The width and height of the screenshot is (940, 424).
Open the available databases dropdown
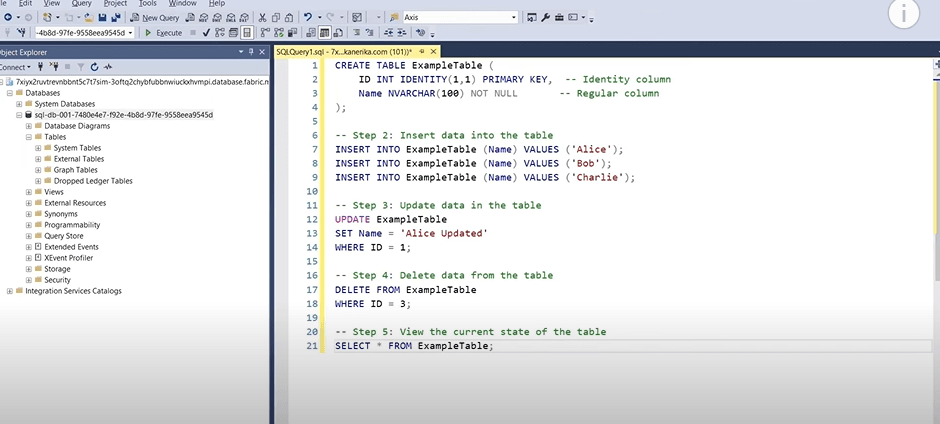tap(131, 33)
